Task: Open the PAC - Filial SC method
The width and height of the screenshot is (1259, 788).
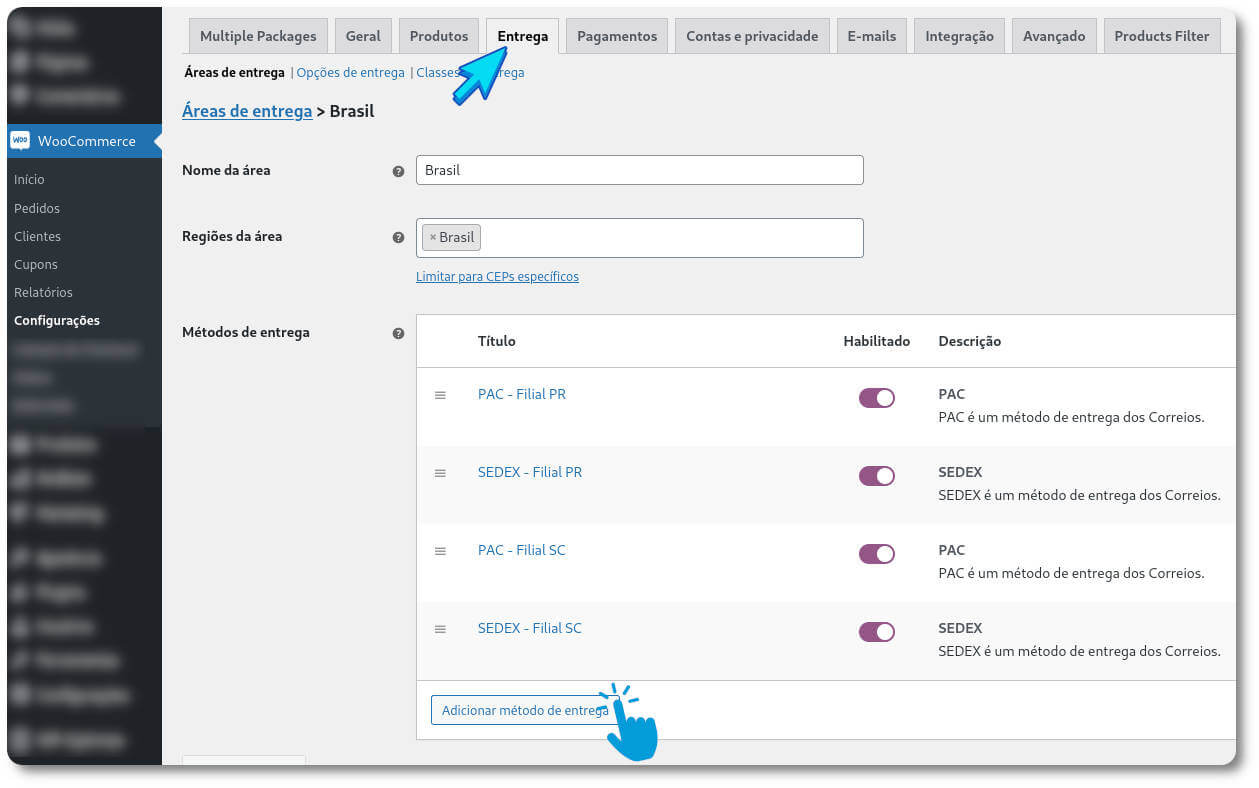Action: tap(522, 551)
